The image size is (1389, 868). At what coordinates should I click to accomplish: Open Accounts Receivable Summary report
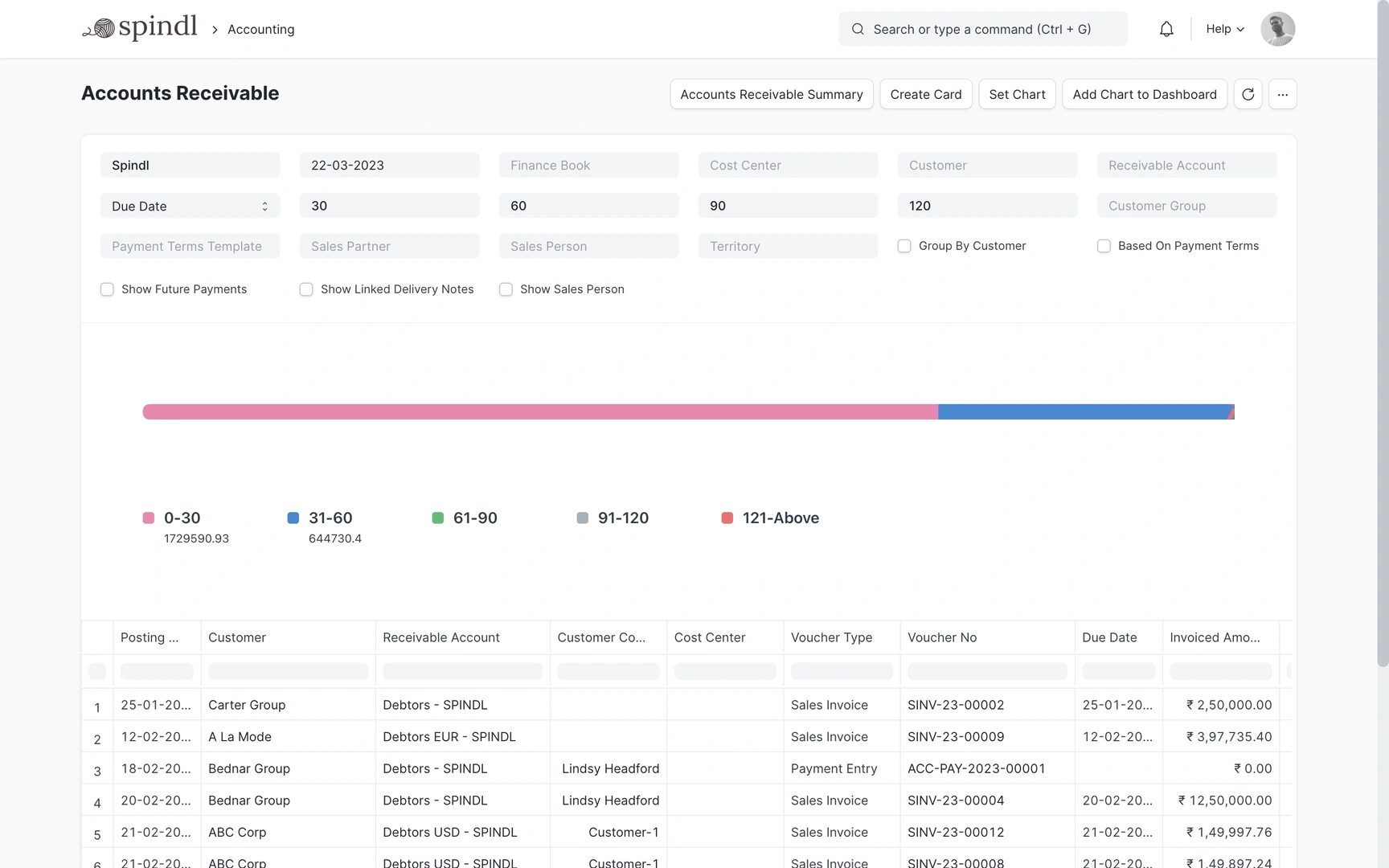[x=771, y=94]
